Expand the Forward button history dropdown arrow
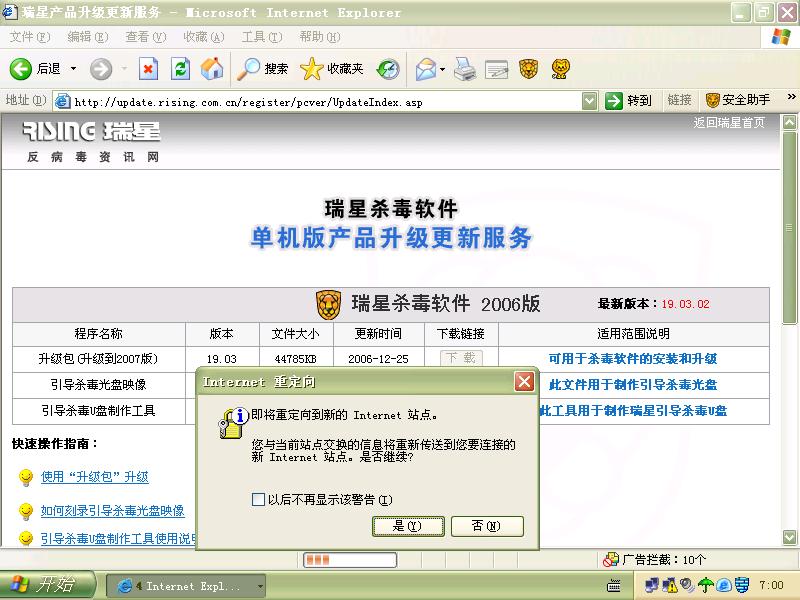The image size is (800, 600). tap(124, 68)
